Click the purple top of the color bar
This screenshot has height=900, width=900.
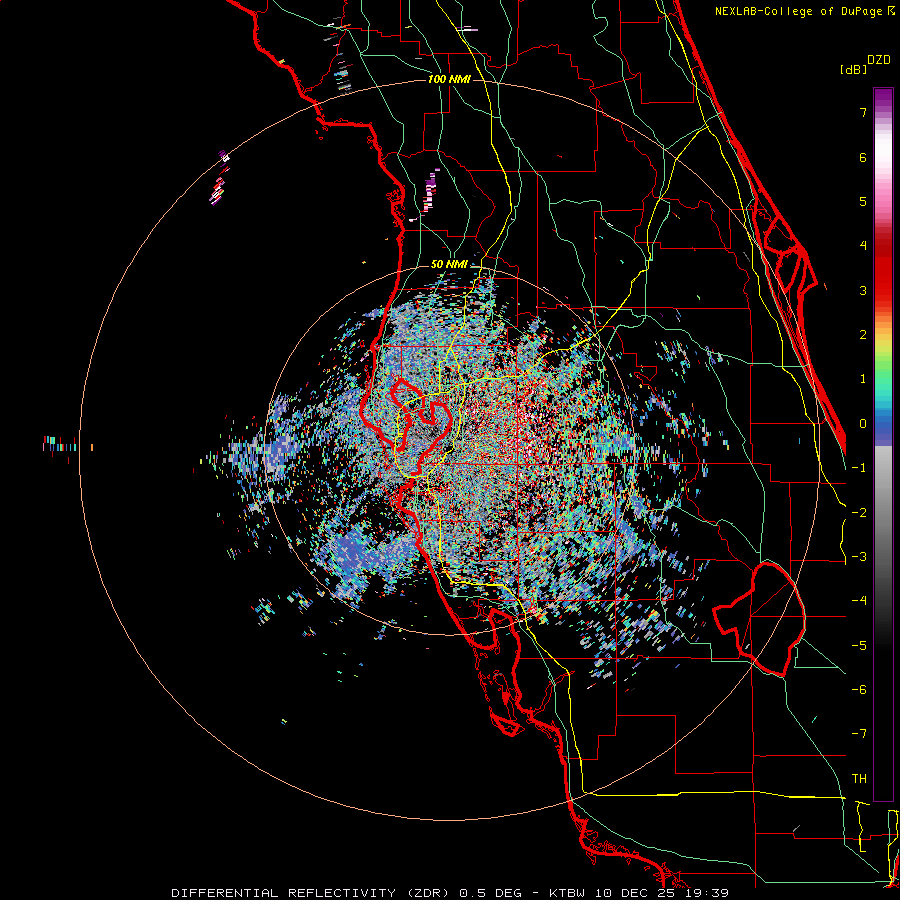[x=883, y=99]
